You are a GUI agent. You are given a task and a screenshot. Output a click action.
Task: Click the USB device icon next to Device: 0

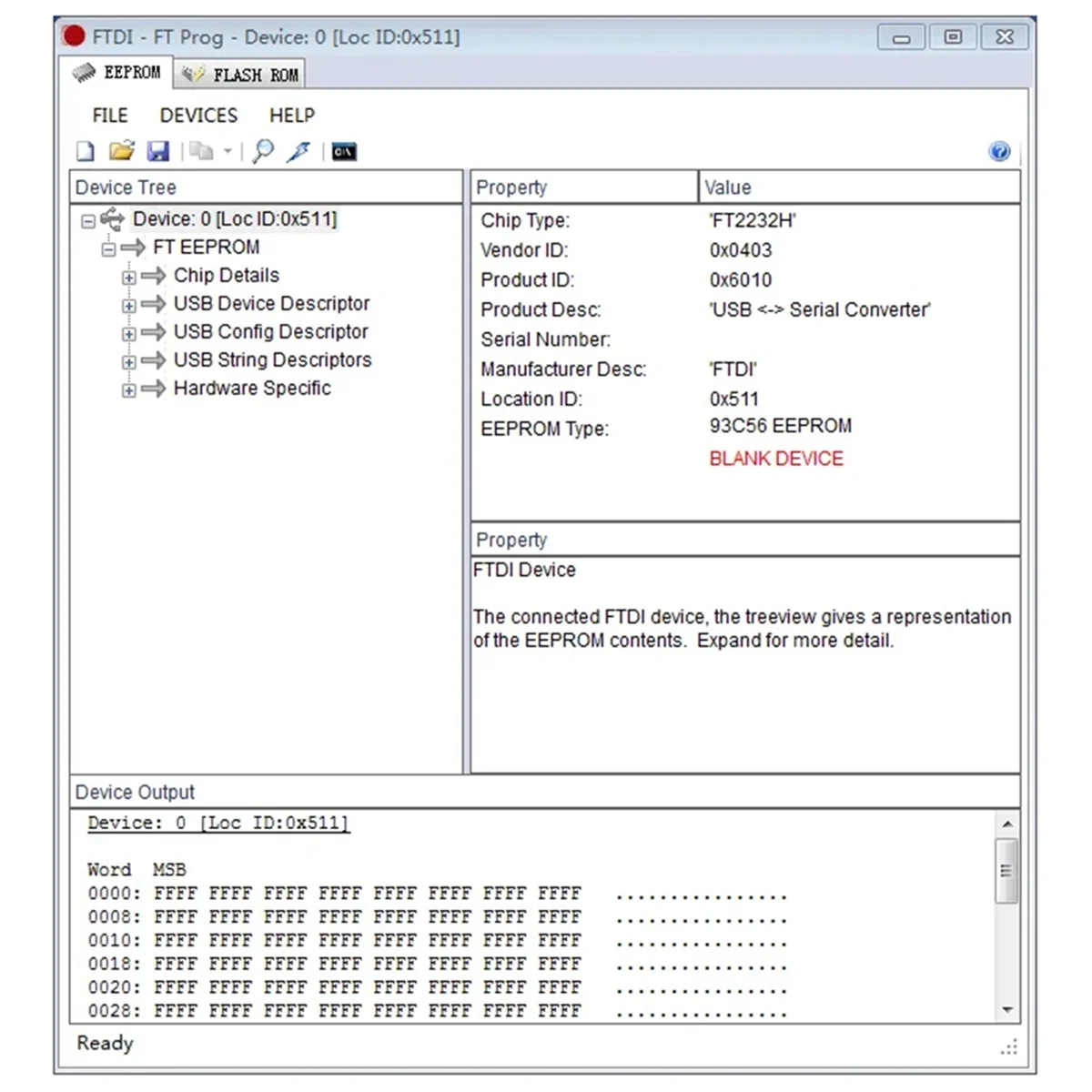tap(112, 218)
